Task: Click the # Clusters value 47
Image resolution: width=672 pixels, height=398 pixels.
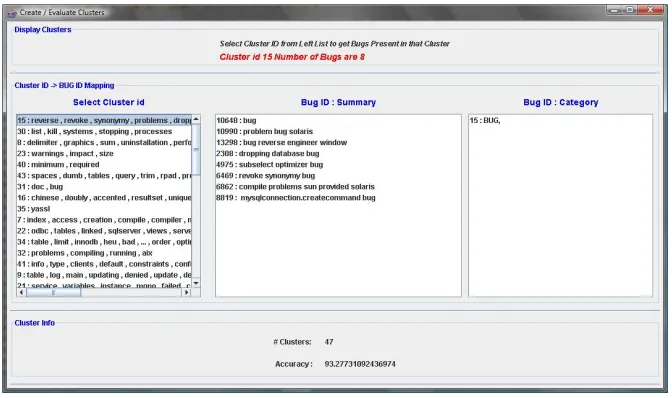Action: 329,342
